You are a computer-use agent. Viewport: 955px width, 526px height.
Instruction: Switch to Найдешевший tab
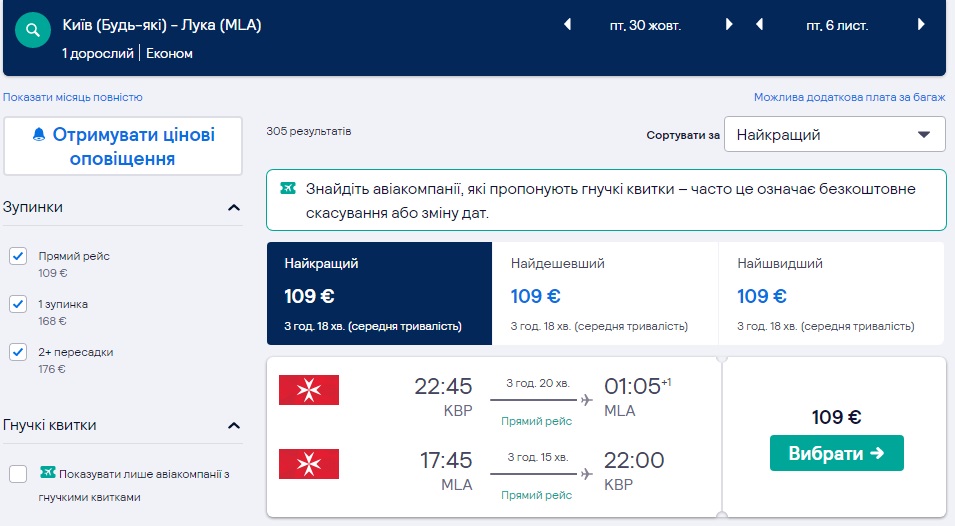pyautogui.click(x=605, y=292)
